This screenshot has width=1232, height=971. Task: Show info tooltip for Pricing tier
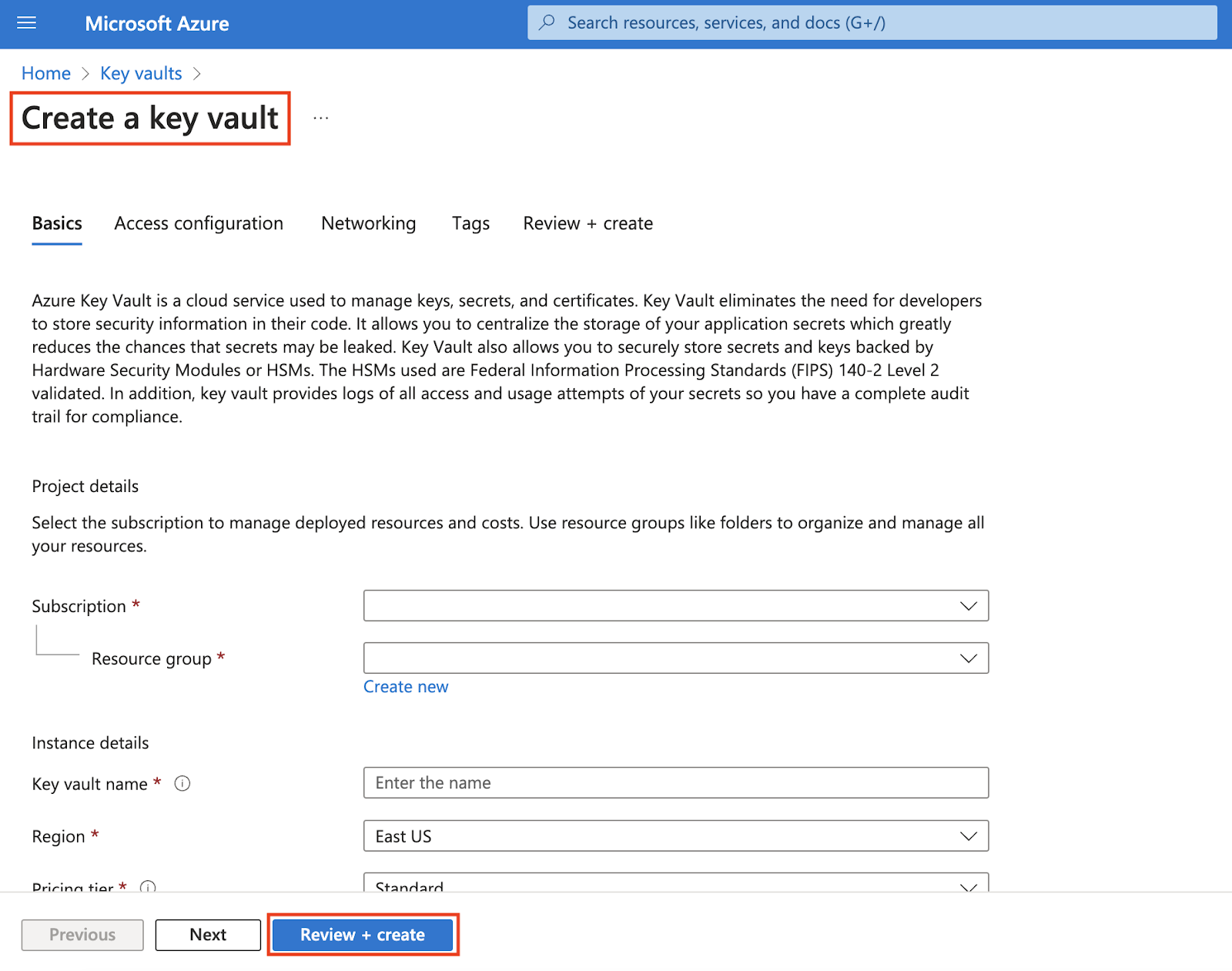point(148,887)
